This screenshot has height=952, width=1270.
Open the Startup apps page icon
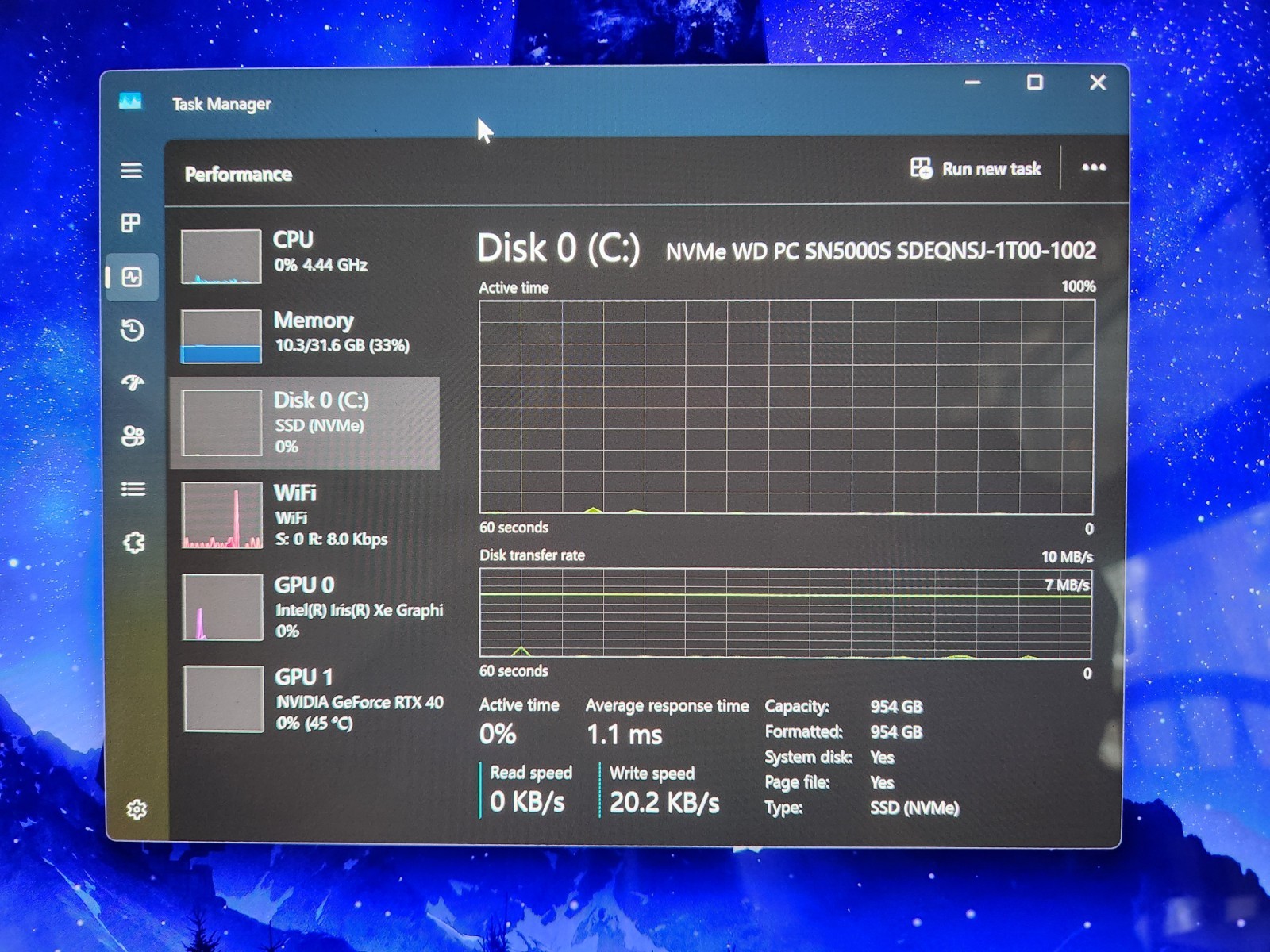[133, 383]
